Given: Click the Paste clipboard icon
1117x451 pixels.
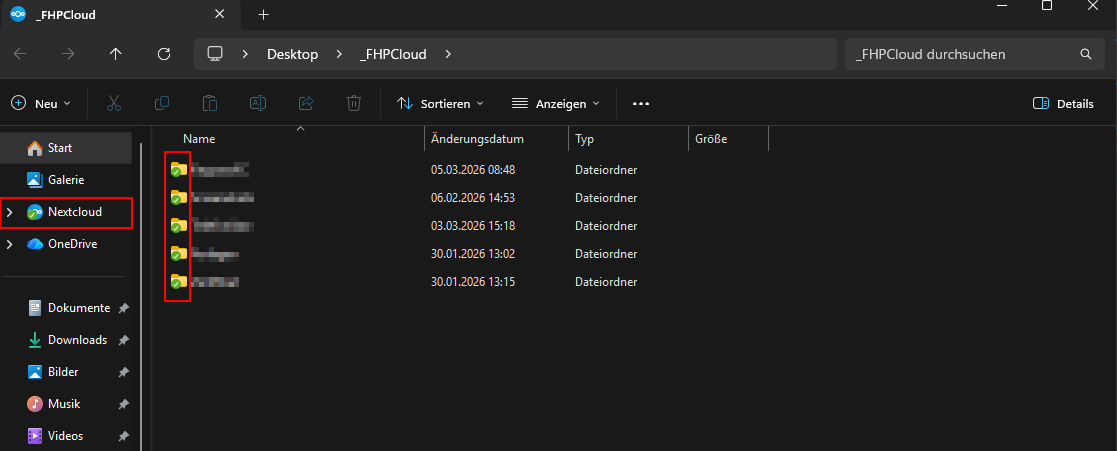Looking at the screenshot, I should 210,103.
